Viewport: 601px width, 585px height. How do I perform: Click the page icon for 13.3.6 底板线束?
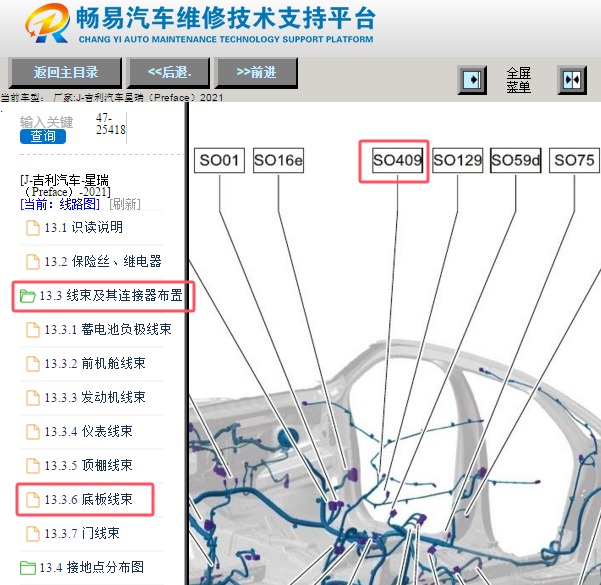[33, 500]
